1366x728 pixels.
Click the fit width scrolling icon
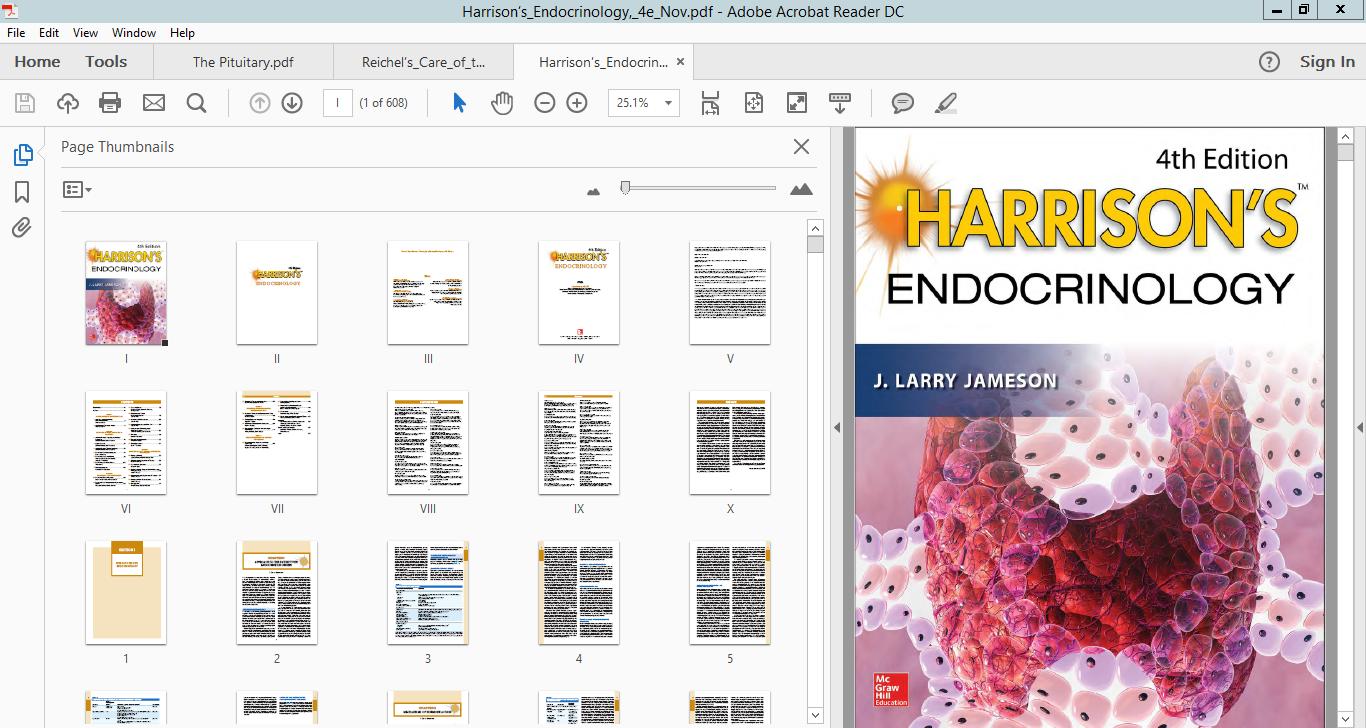pyautogui.click(x=710, y=102)
